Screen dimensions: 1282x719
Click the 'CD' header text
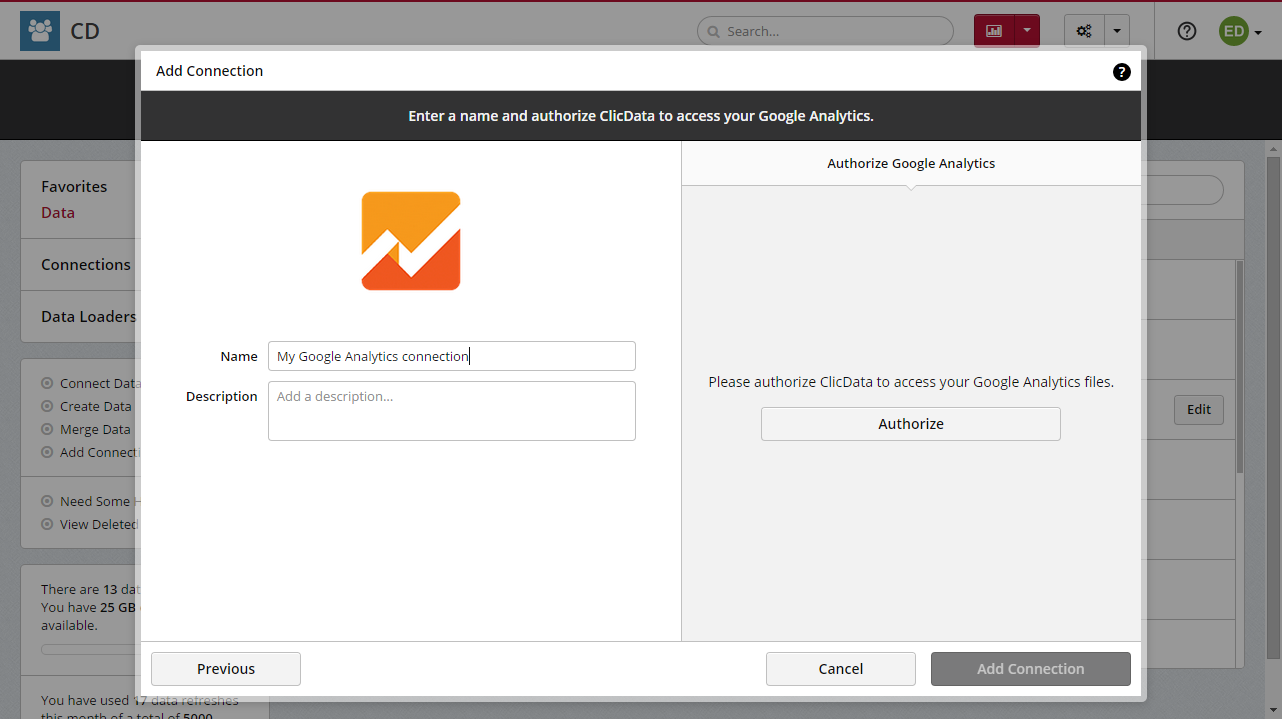[85, 31]
